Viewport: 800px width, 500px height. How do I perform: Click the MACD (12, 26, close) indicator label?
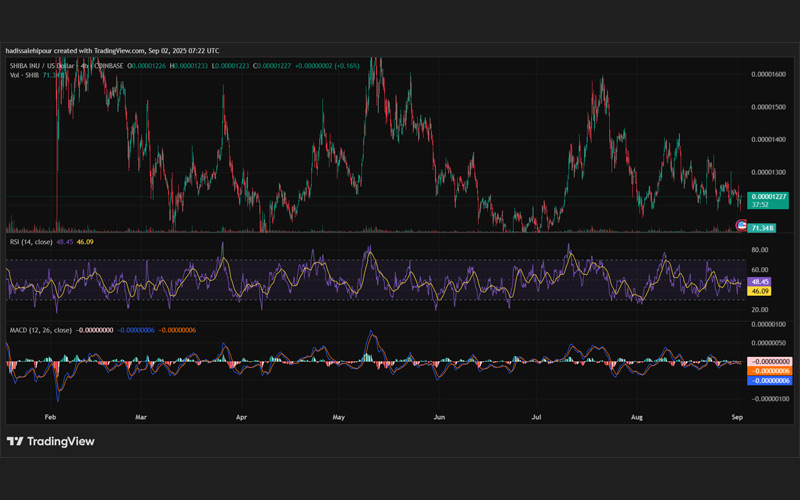click(x=41, y=330)
